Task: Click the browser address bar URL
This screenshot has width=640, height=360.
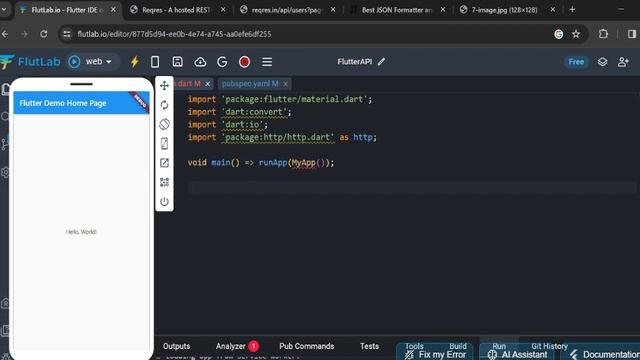Action: tap(174, 34)
